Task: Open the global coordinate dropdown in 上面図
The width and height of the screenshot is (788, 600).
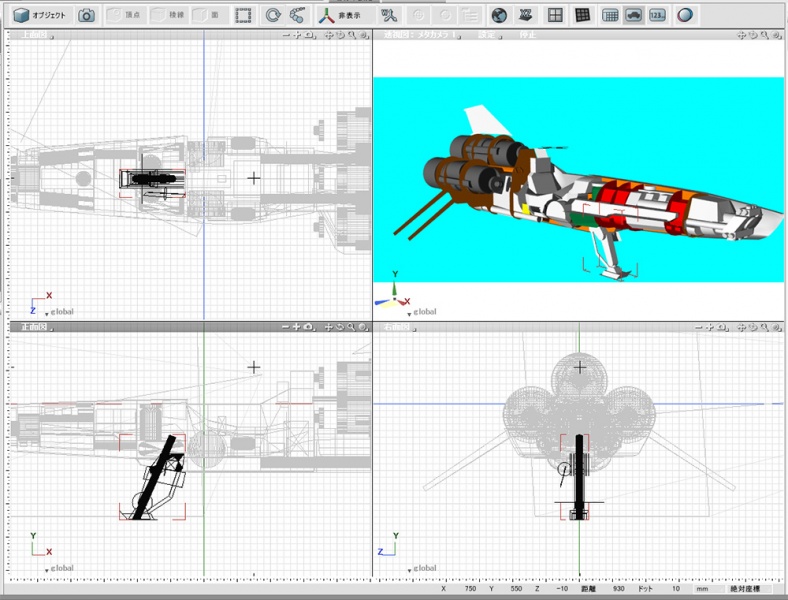Action: coord(59,312)
